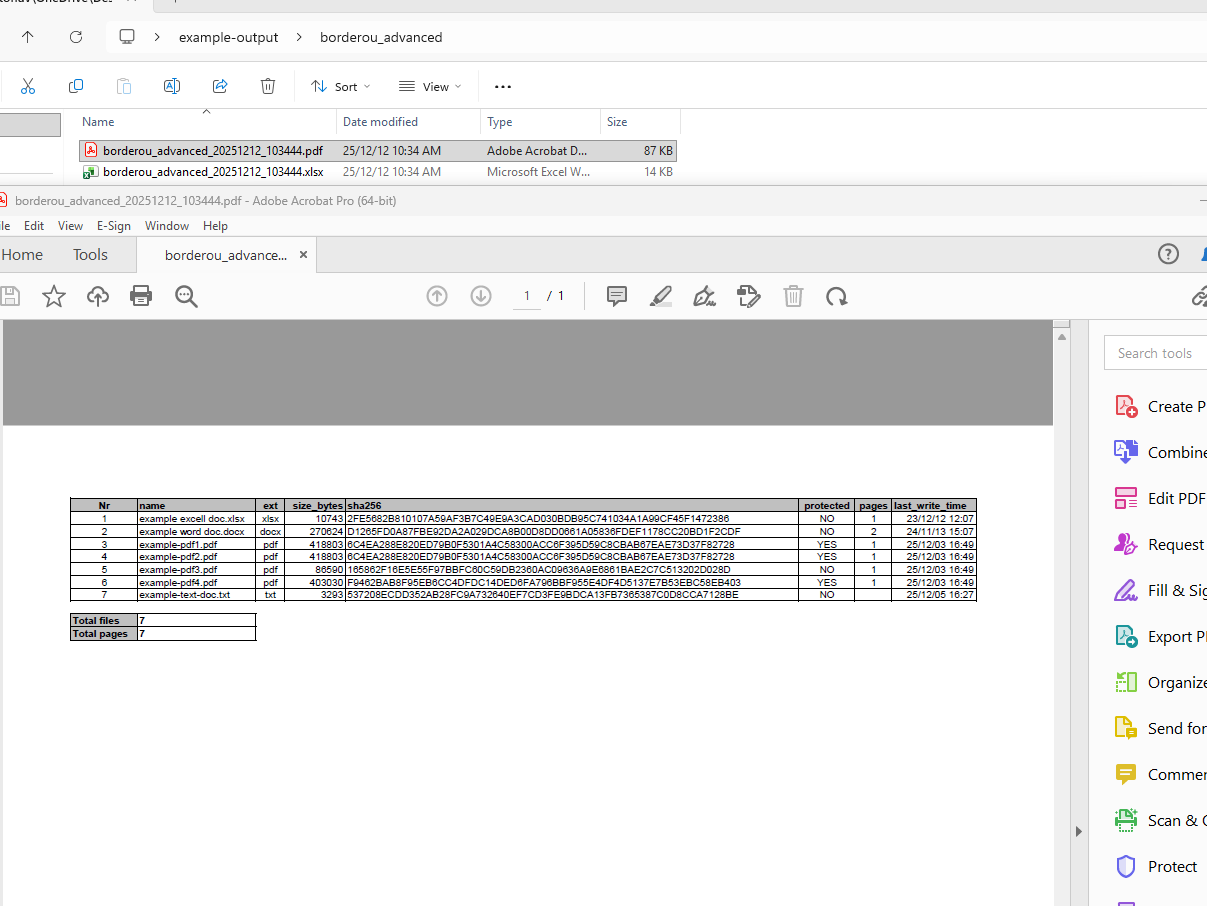Toggle star favorite in Acrobat toolbar

pyautogui.click(x=53, y=296)
